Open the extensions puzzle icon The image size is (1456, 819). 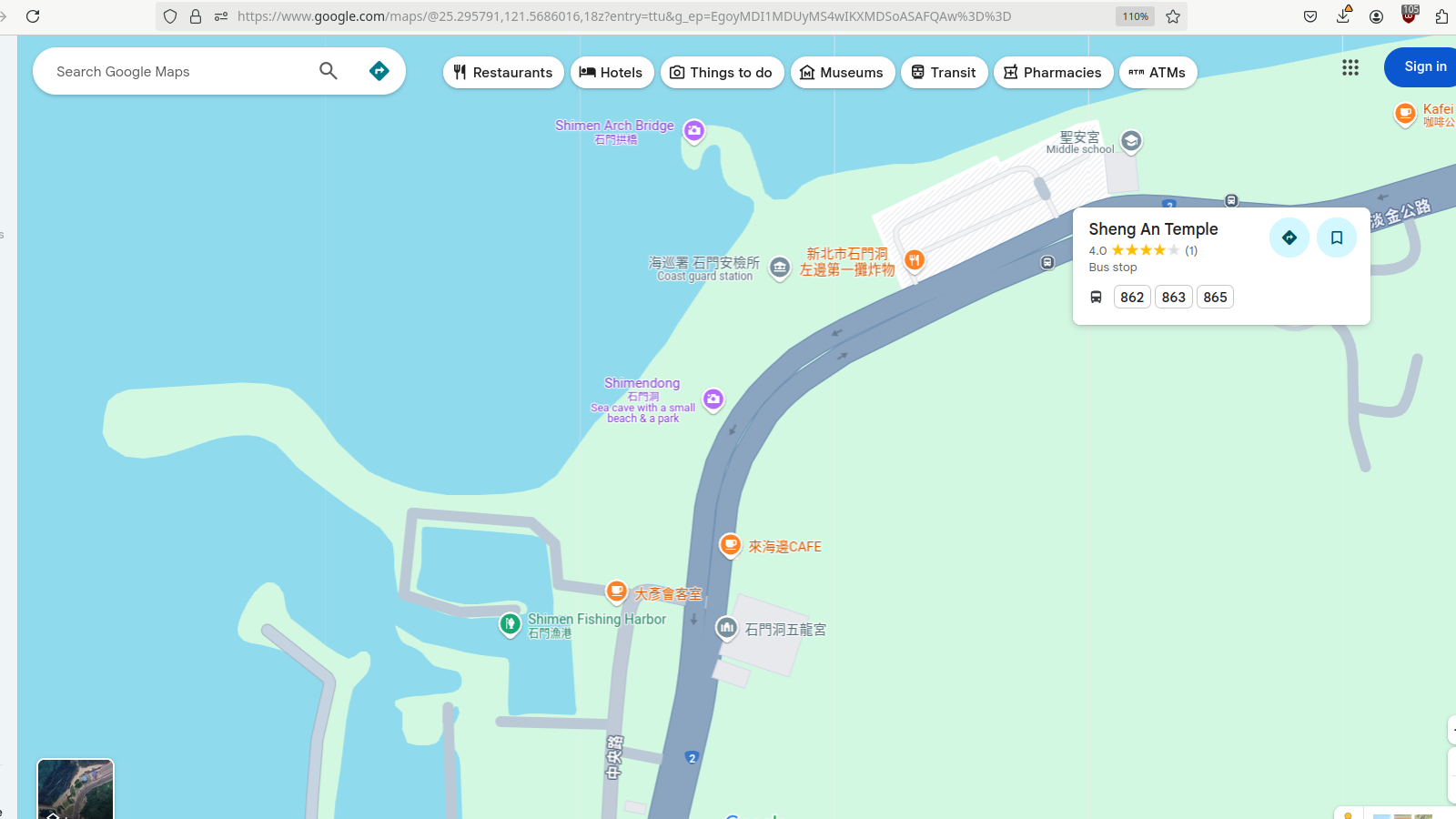pyautogui.click(x=1441, y=16)
